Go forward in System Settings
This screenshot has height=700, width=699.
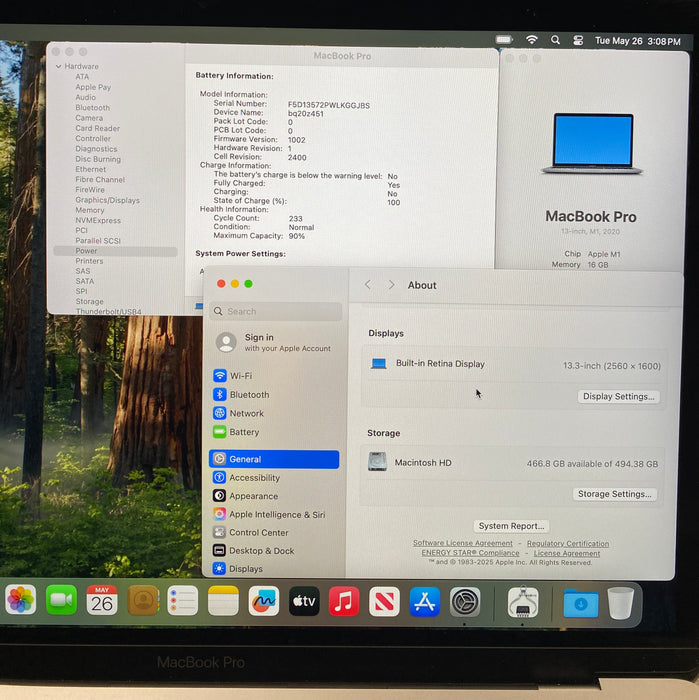point(391,285)
